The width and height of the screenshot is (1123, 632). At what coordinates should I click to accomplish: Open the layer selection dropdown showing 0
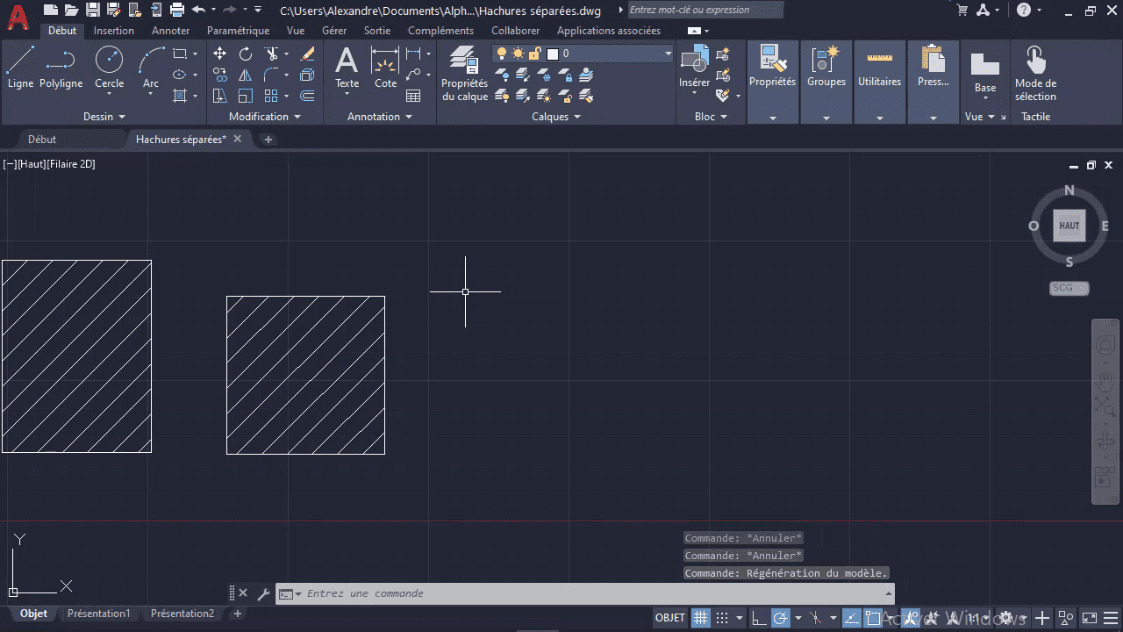pyautogui.click(x=666, y=52)
